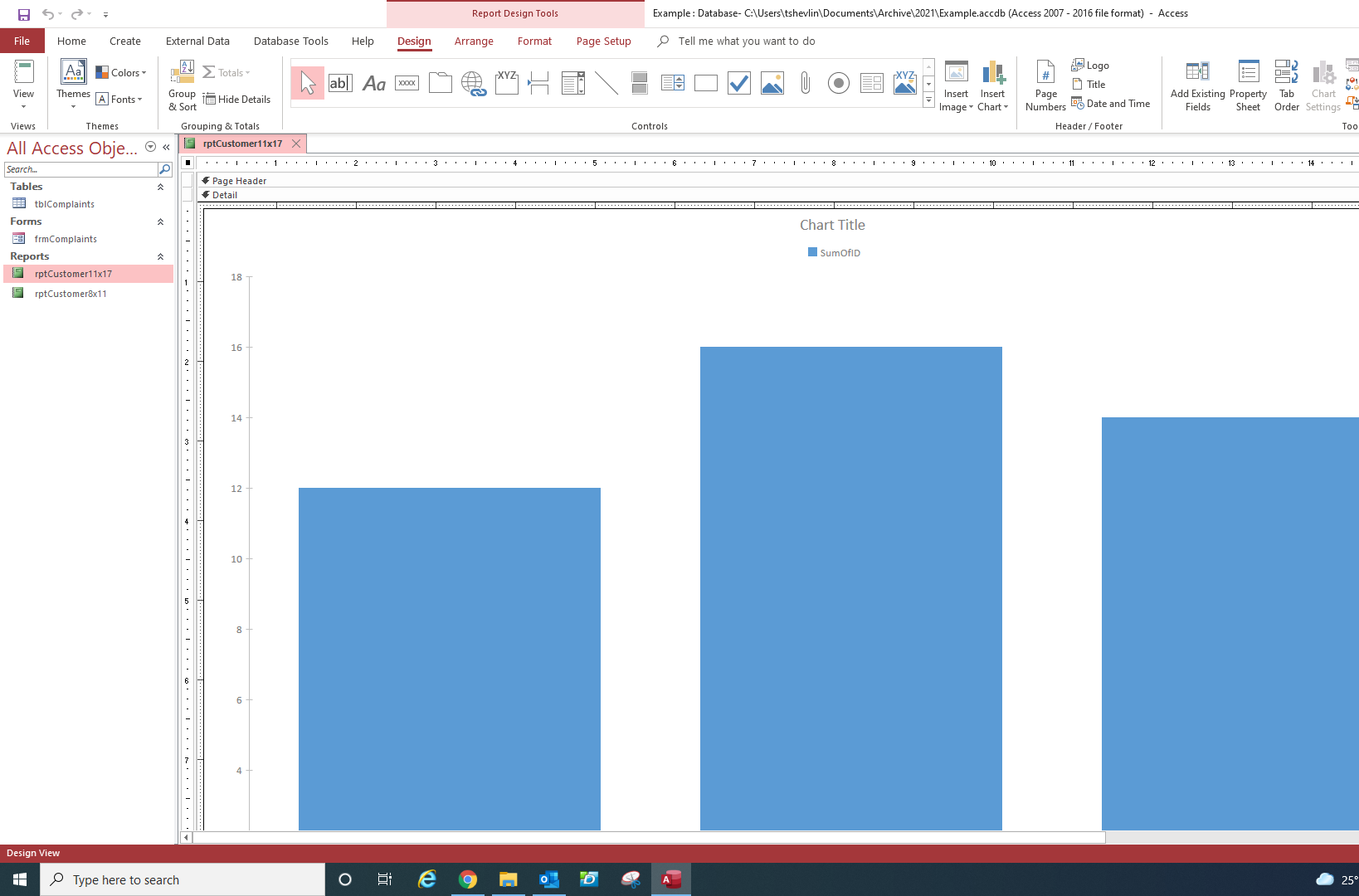Pick the Option Button control tool
The width and height of the screenshot is (1359, 896).
pos(839,83)
